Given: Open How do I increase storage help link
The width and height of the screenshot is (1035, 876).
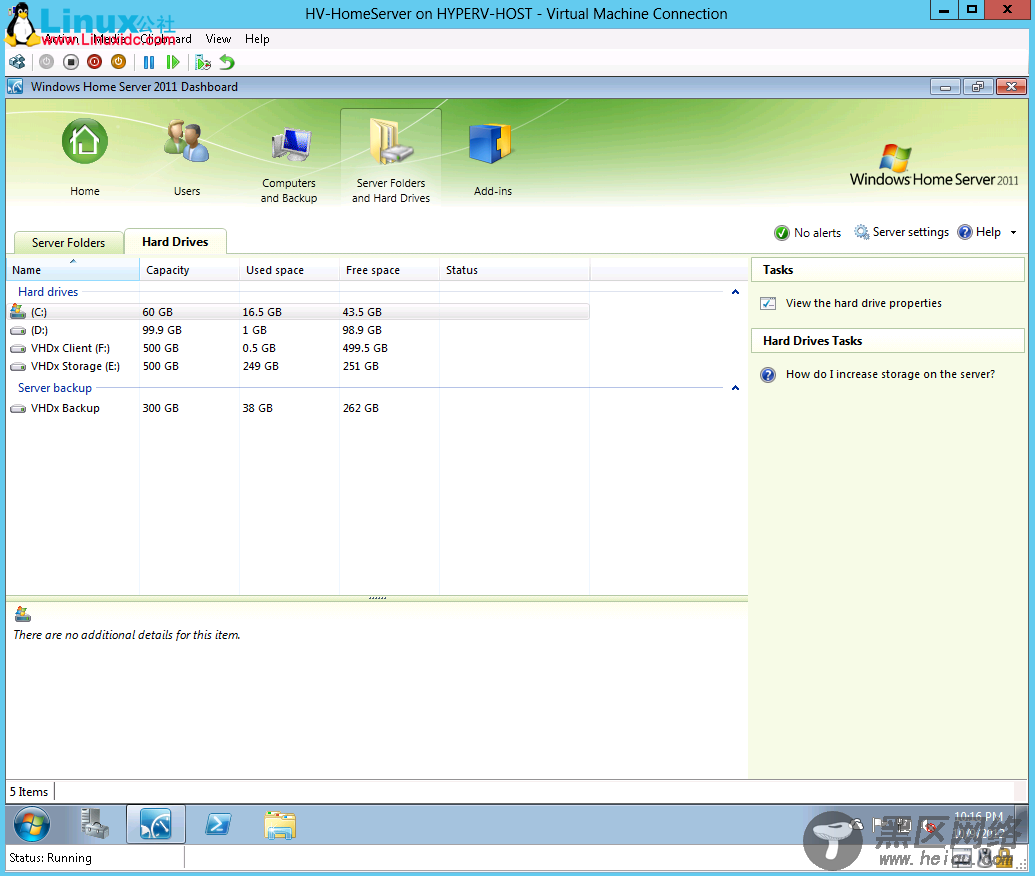Looking at the screenshot, I should point(890,374).
